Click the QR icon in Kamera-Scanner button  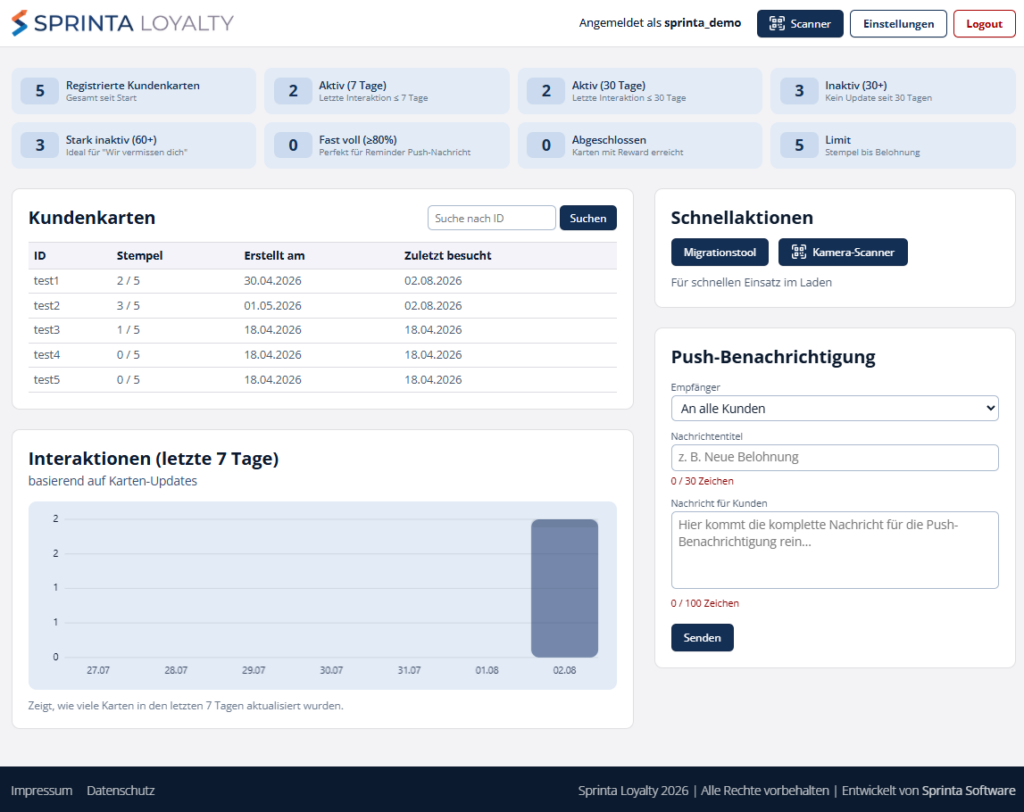point(799,252)
